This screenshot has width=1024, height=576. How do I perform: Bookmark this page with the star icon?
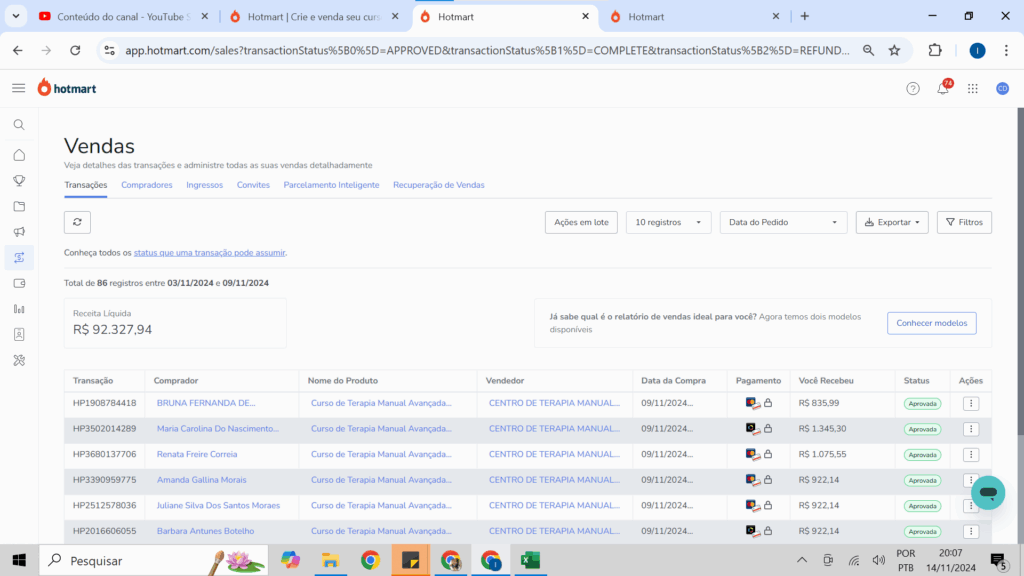895,50
